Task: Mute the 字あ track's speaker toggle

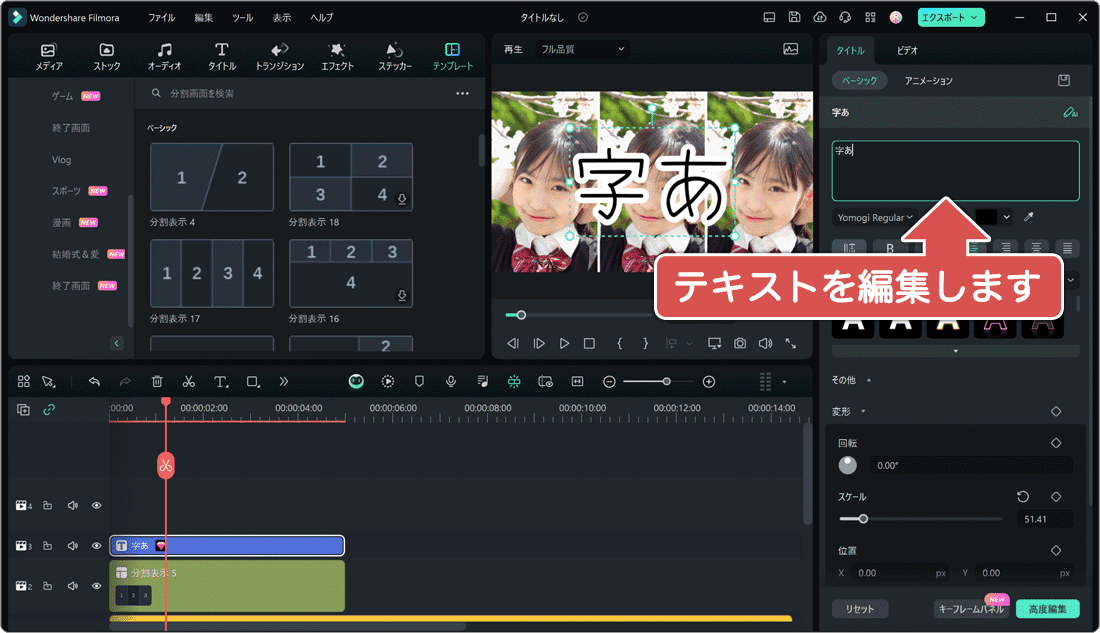Action: tap(72, 545)
